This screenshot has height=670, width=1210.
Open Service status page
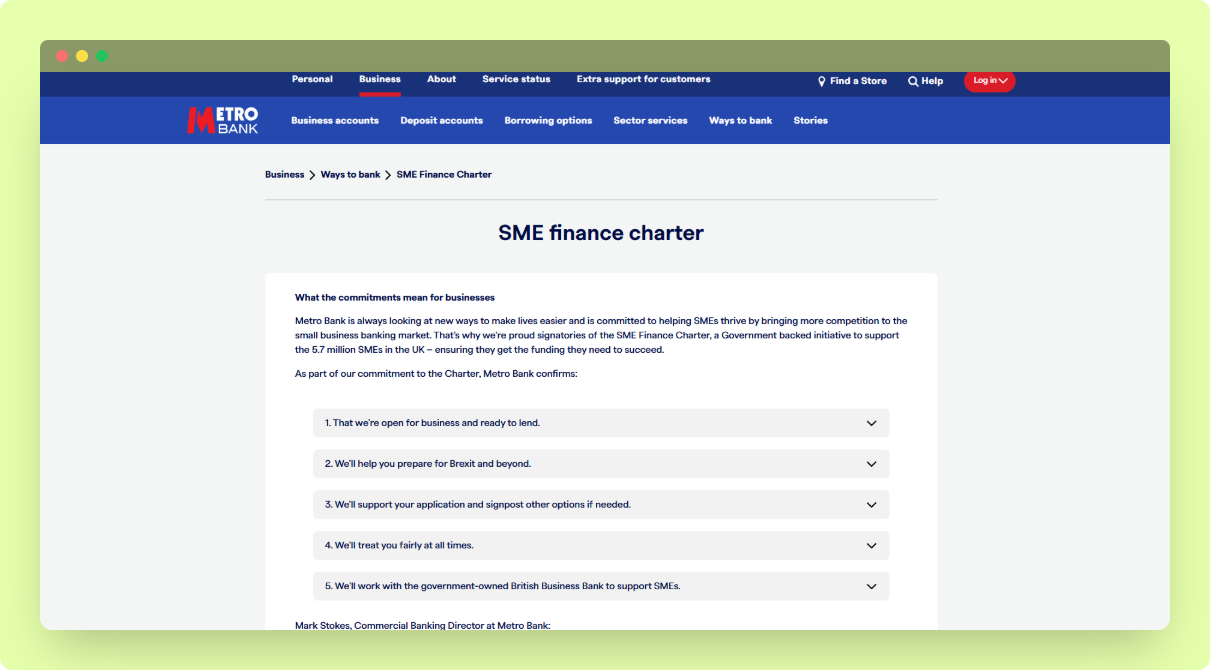coord(516,79)
